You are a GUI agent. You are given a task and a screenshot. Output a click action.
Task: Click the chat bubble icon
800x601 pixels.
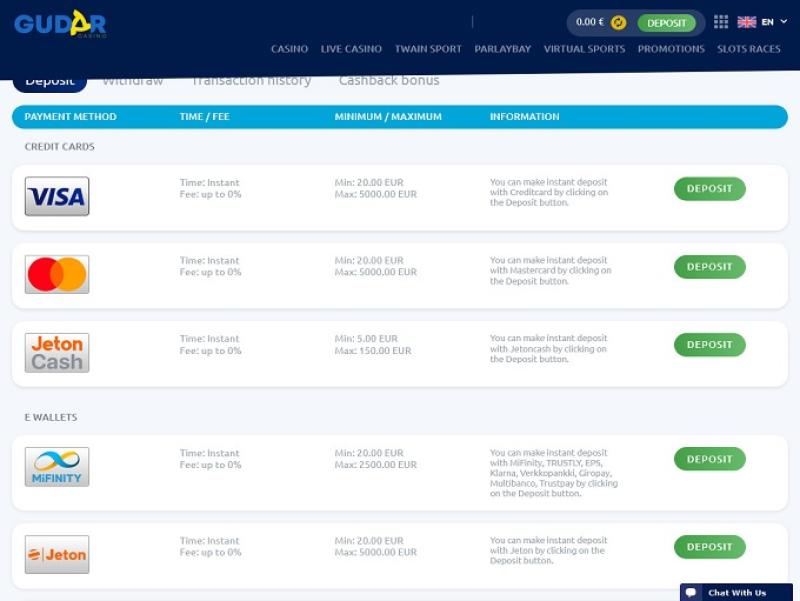coord(691,592)
